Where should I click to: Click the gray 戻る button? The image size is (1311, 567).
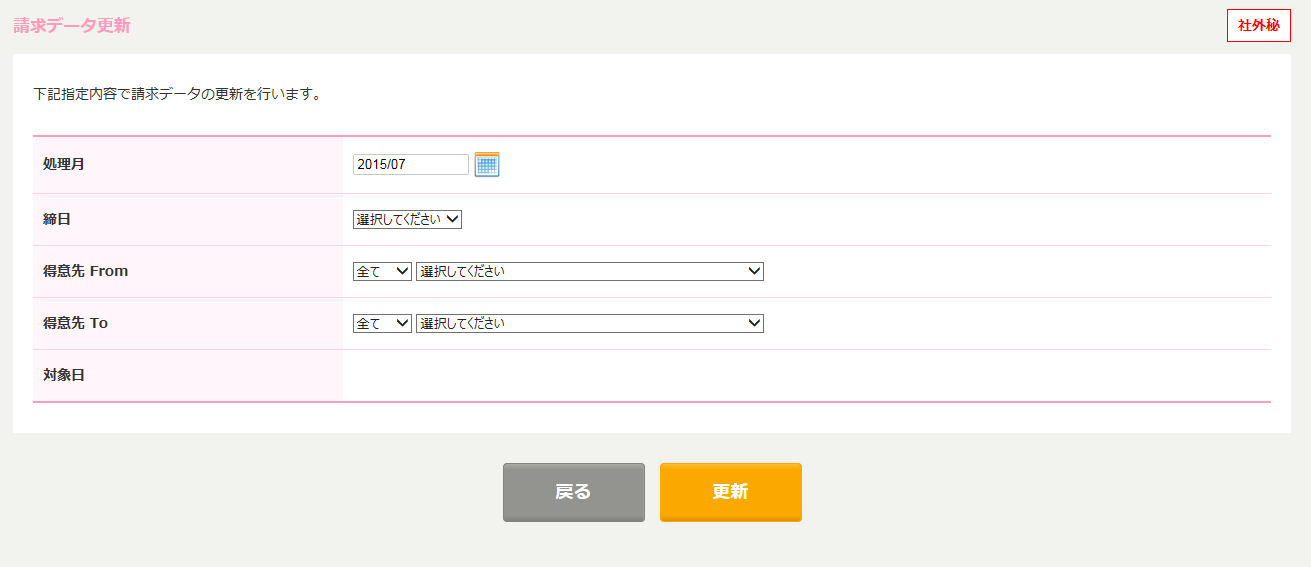(574, 492)
